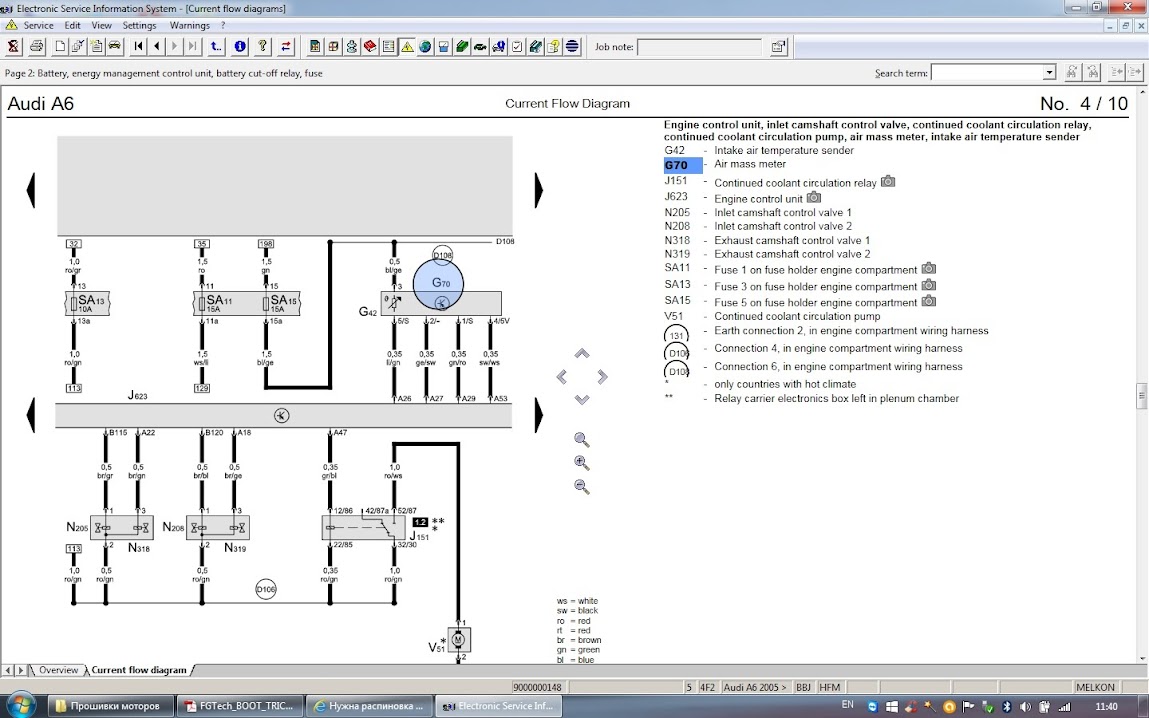
Task: Click the red-blue swap arrows icon
Action: (286, 46)
